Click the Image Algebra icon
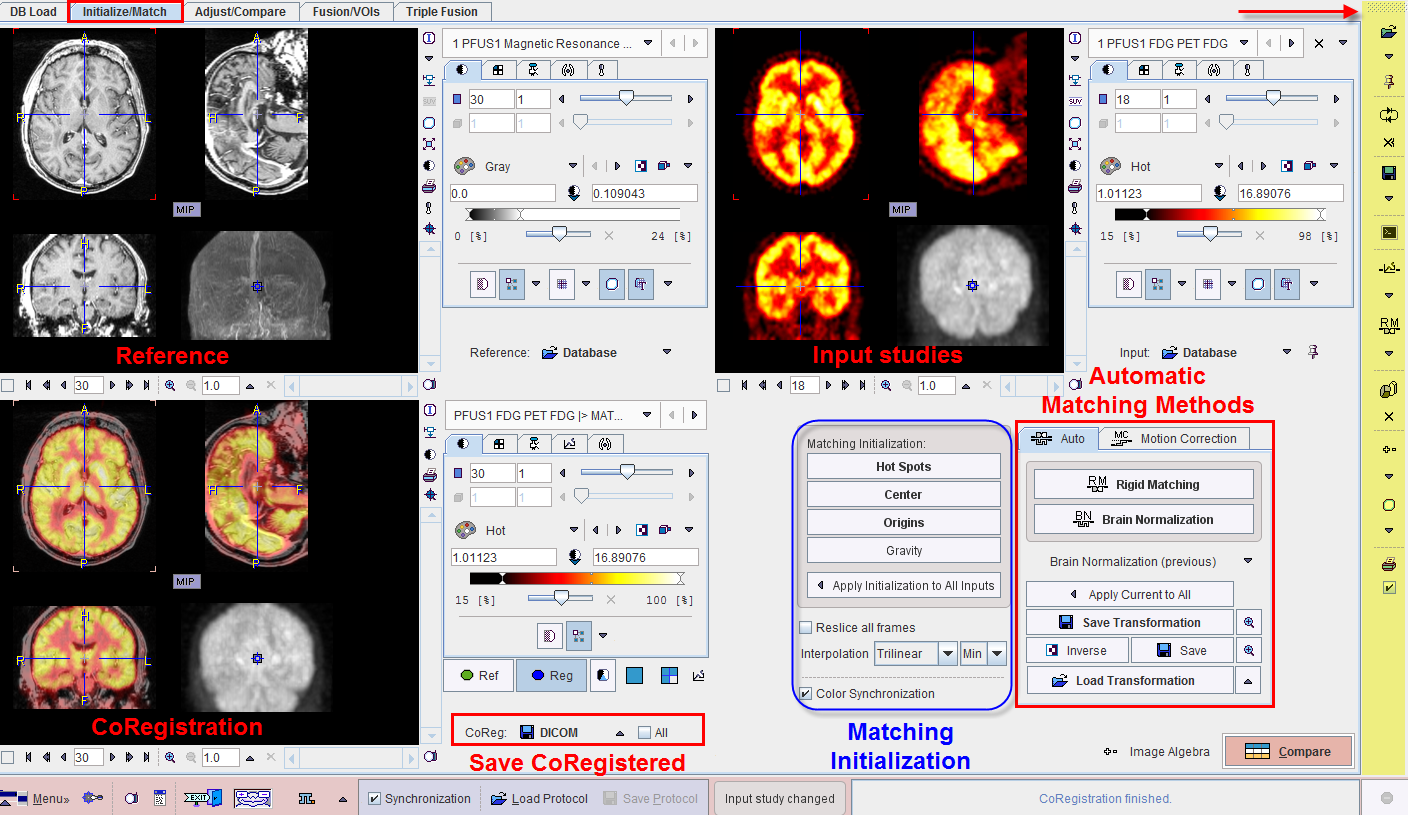Screen dimensions: 1408x815 point(1110,752)
